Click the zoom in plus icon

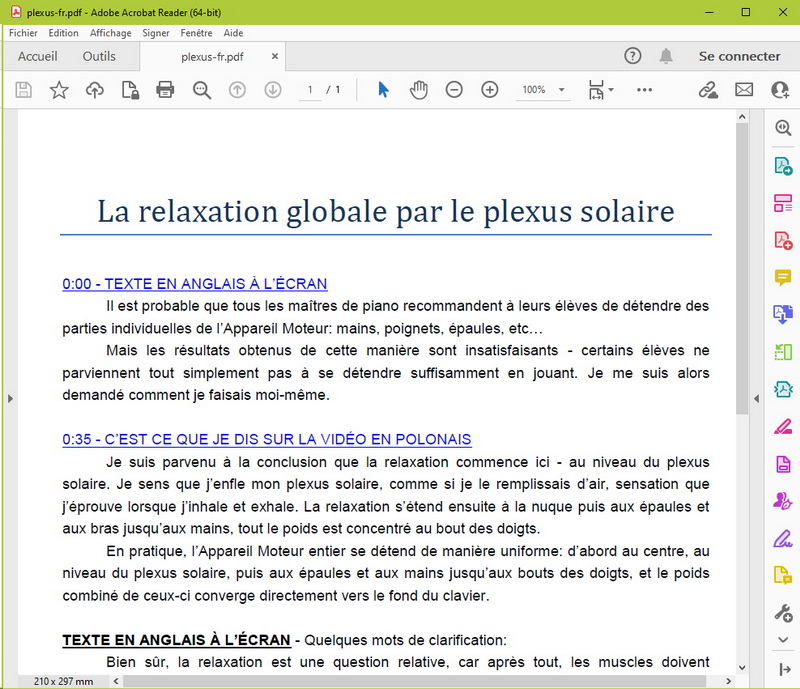[490, 90]
